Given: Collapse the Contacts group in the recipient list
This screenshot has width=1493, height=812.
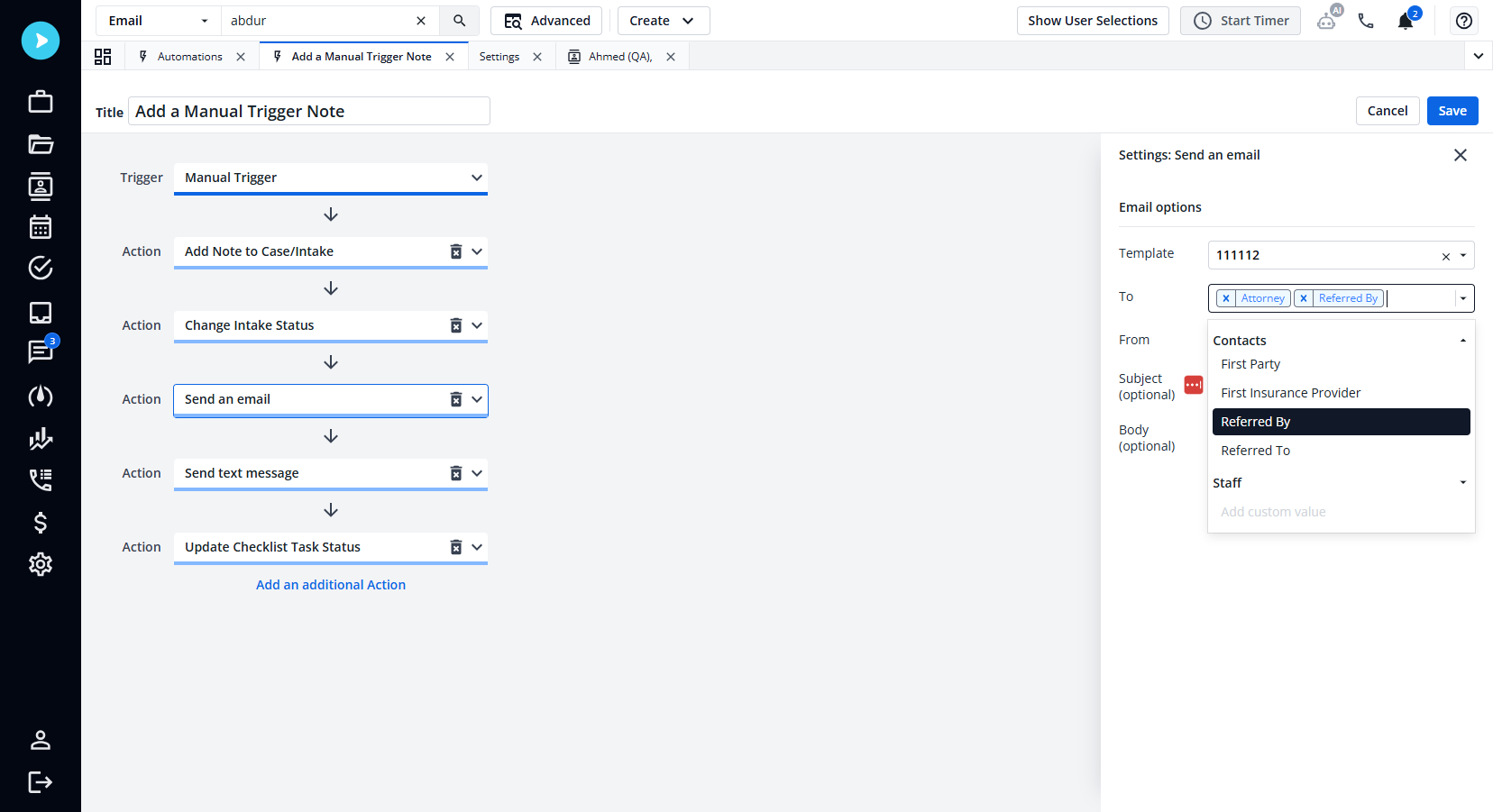Looking at the screenshot, I should click(1462, 340).
